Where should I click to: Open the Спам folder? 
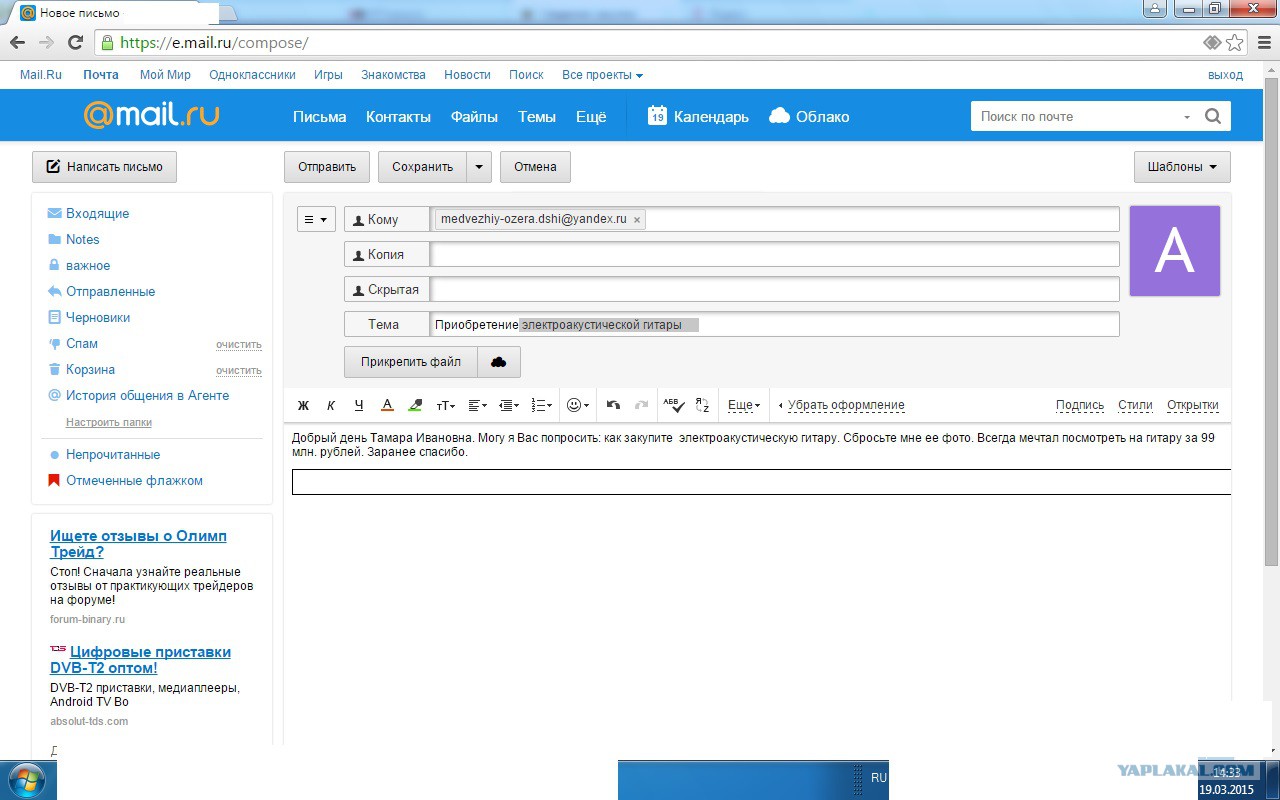[x=82, y=344]
